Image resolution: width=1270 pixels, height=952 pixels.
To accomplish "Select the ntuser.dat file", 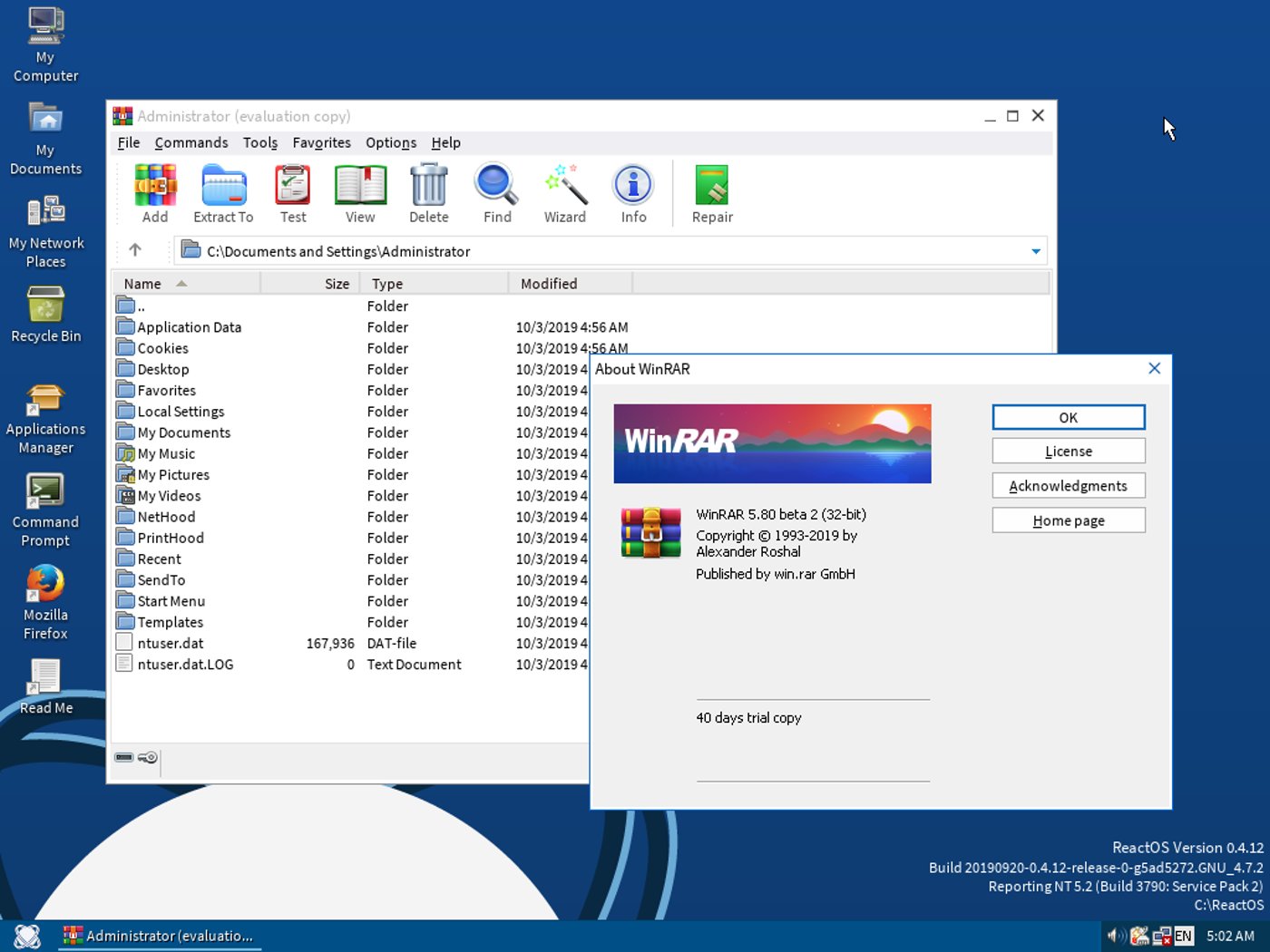I will (170, 643).
